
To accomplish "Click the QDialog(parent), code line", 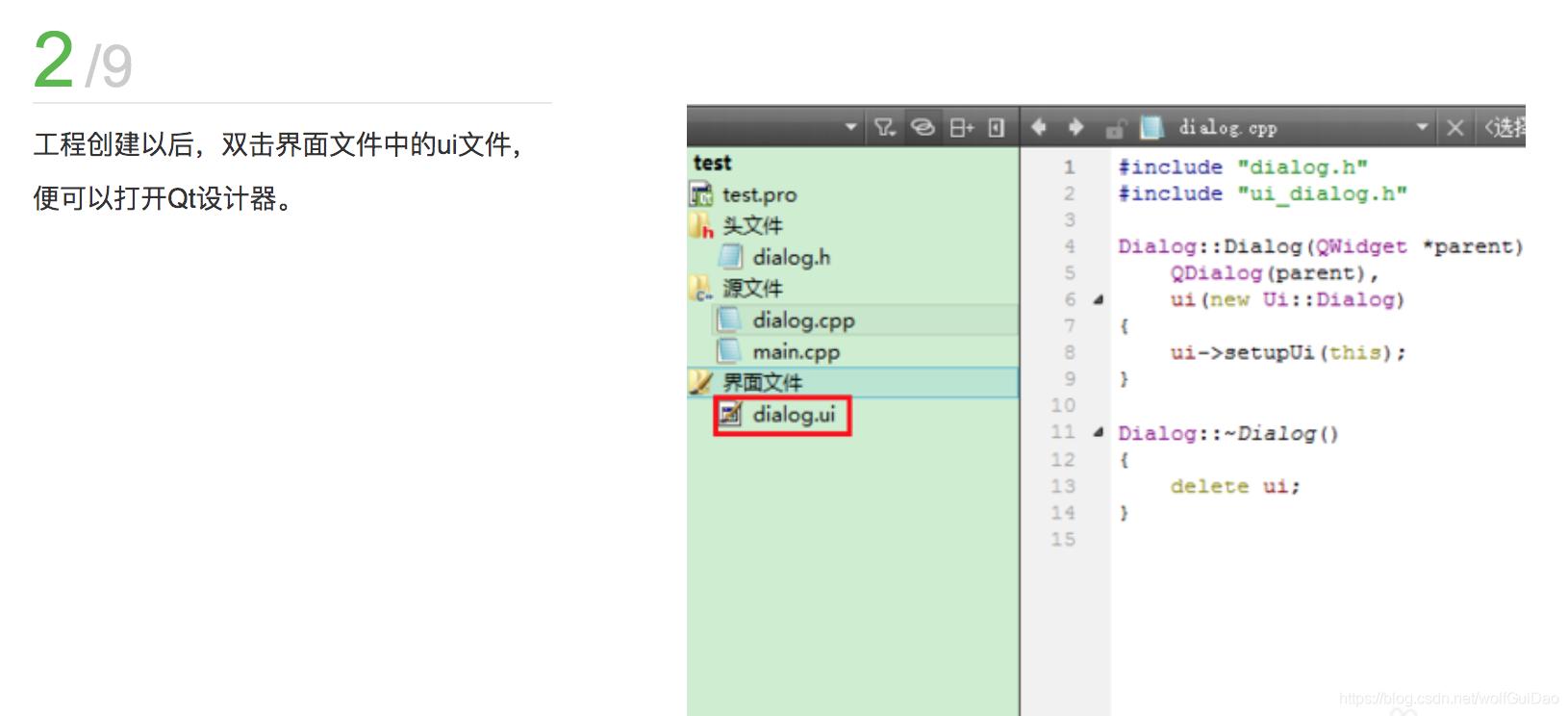I will pos(1275,273).
